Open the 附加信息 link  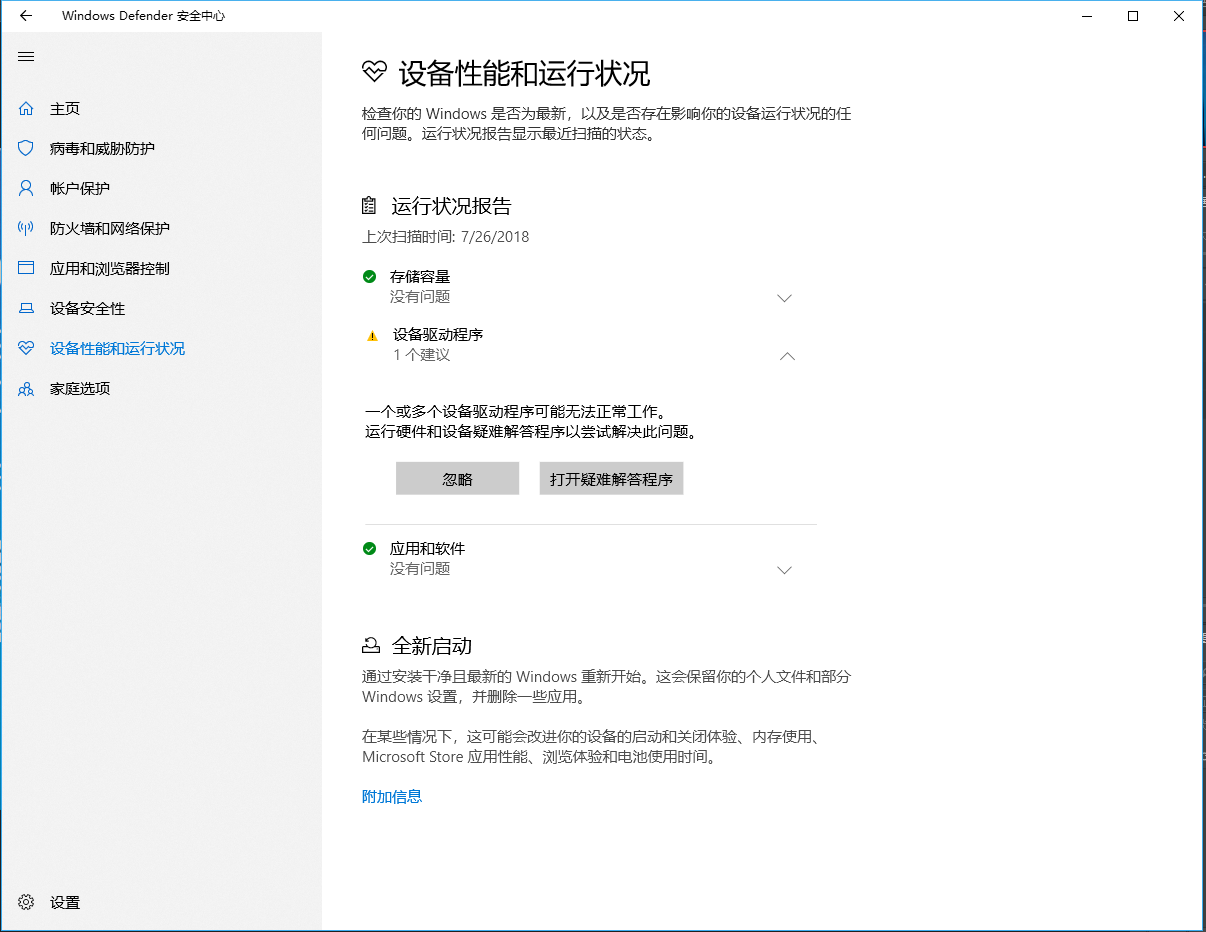(x=391, y=796)
